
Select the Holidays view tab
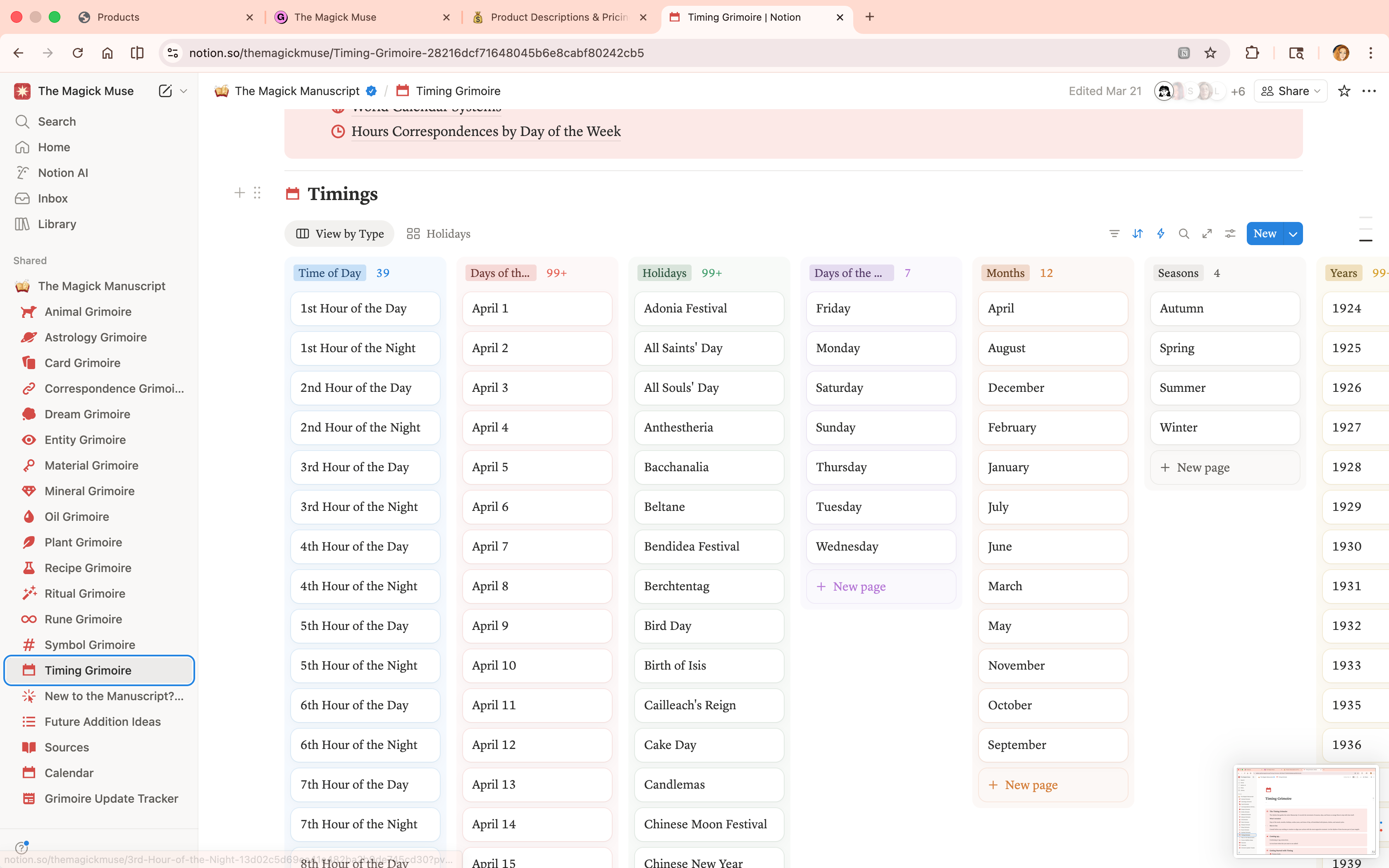tap(439, 234)
